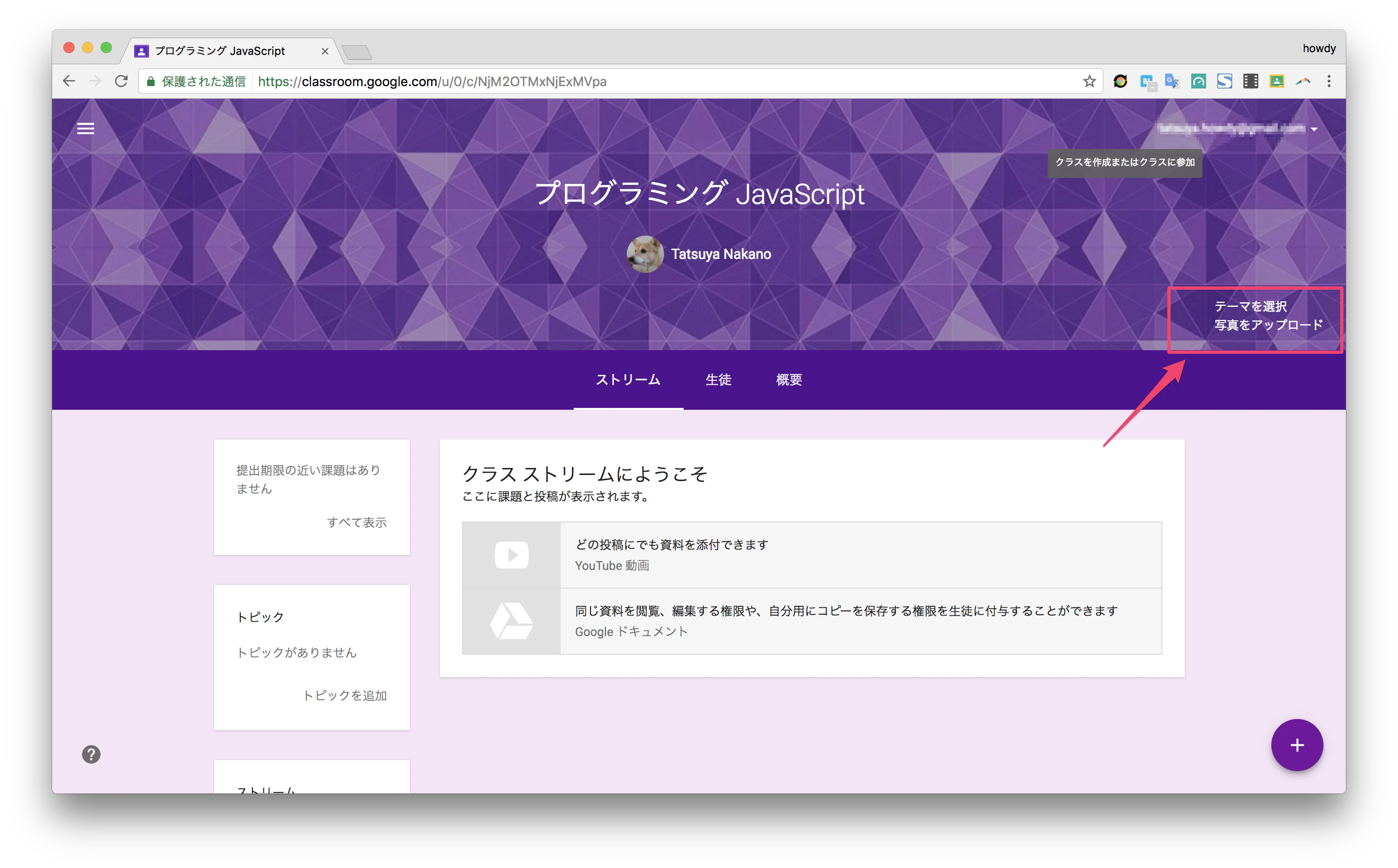
Task: Click the browser address bar
Action: (620, 81)
